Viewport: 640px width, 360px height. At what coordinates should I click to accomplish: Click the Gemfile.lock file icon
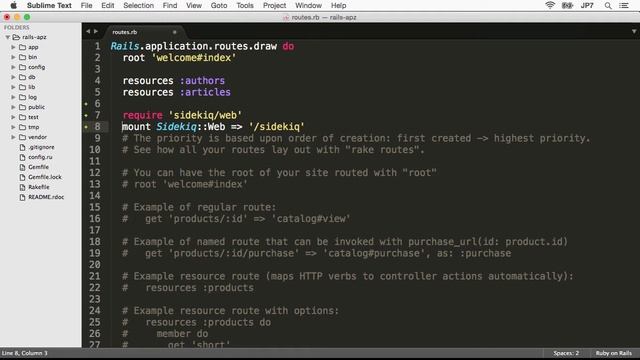click(22, 177)
